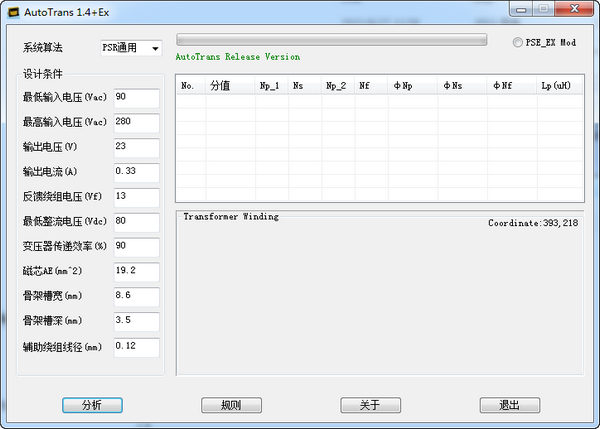
Task: Click the 最高输入电压 (Vac) field
Action: (x=137, y=123)
